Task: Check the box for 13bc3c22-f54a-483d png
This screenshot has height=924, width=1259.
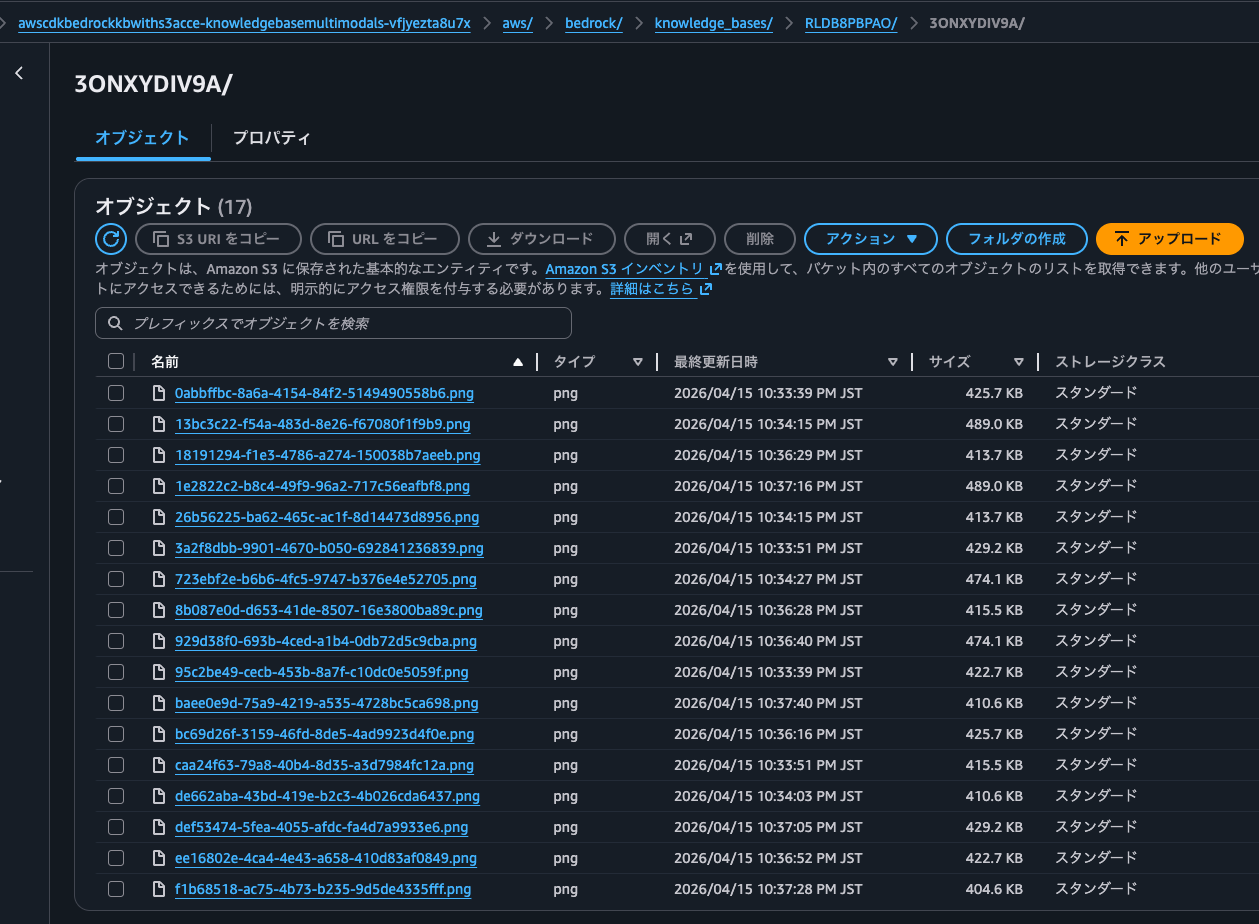Action: coord(116,424)
